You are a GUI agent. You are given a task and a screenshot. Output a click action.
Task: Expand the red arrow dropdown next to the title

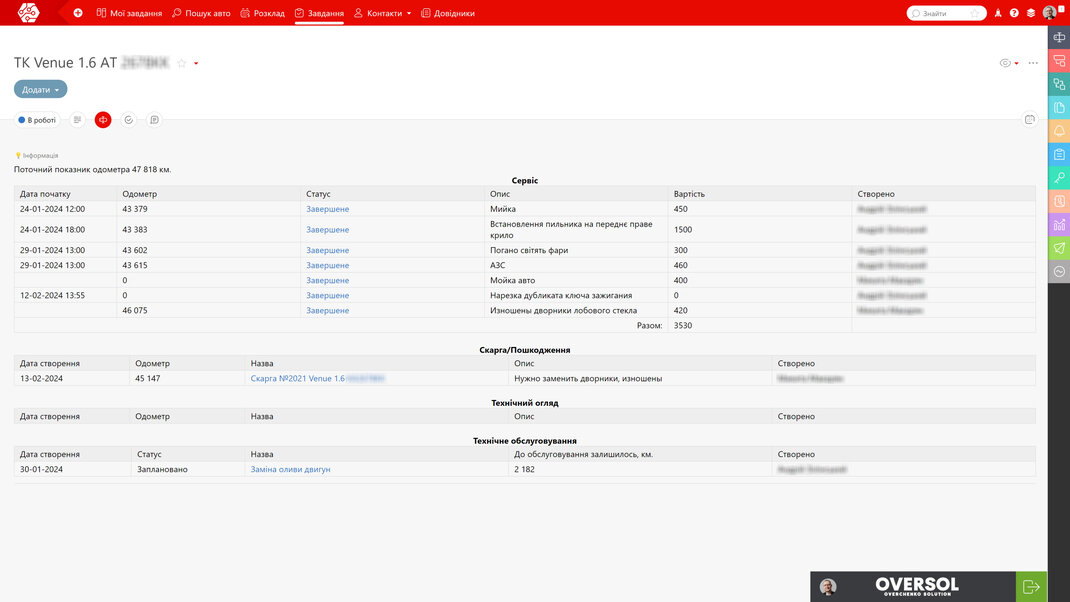(x=196, y=63)
